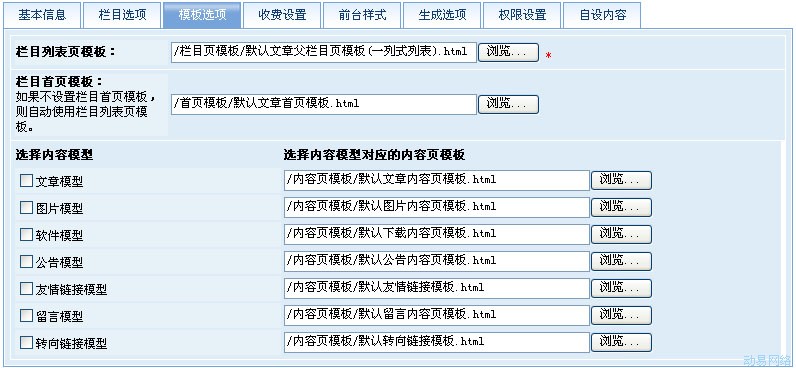
Task: Click 浏览 next to 默认友情链接模板
Action: coord(621,288)
